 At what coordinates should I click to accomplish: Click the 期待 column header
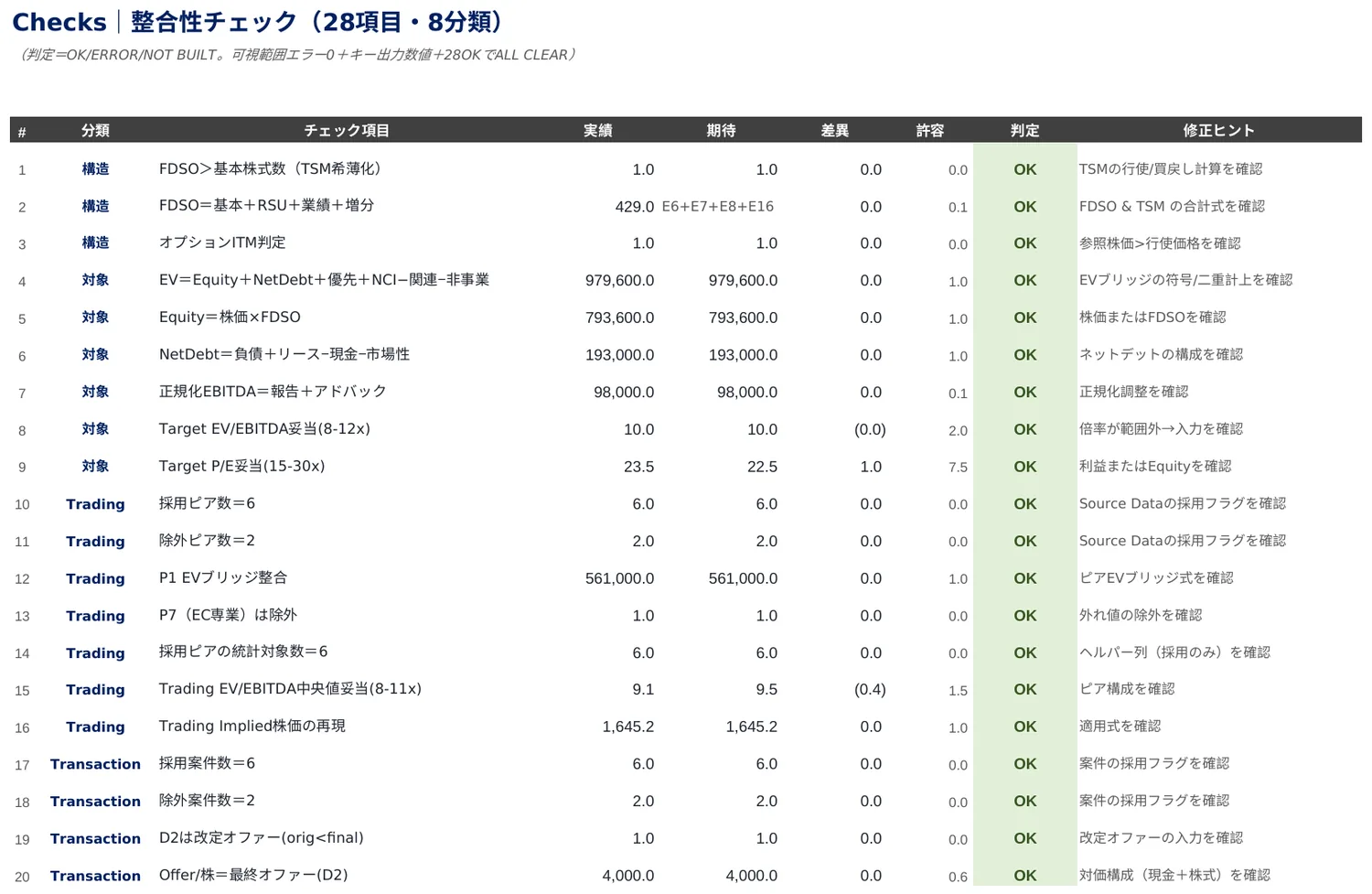pyautogui.click(x=721, y=131)
